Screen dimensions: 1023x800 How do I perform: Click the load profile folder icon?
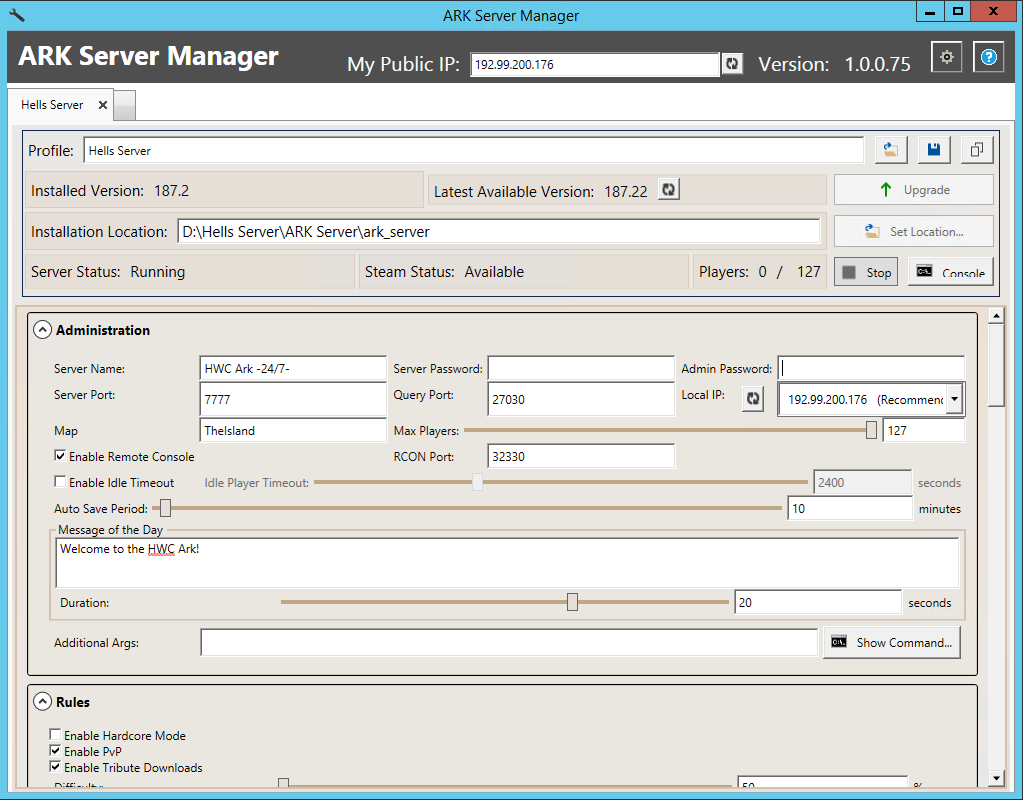click(x=890, y=150)
